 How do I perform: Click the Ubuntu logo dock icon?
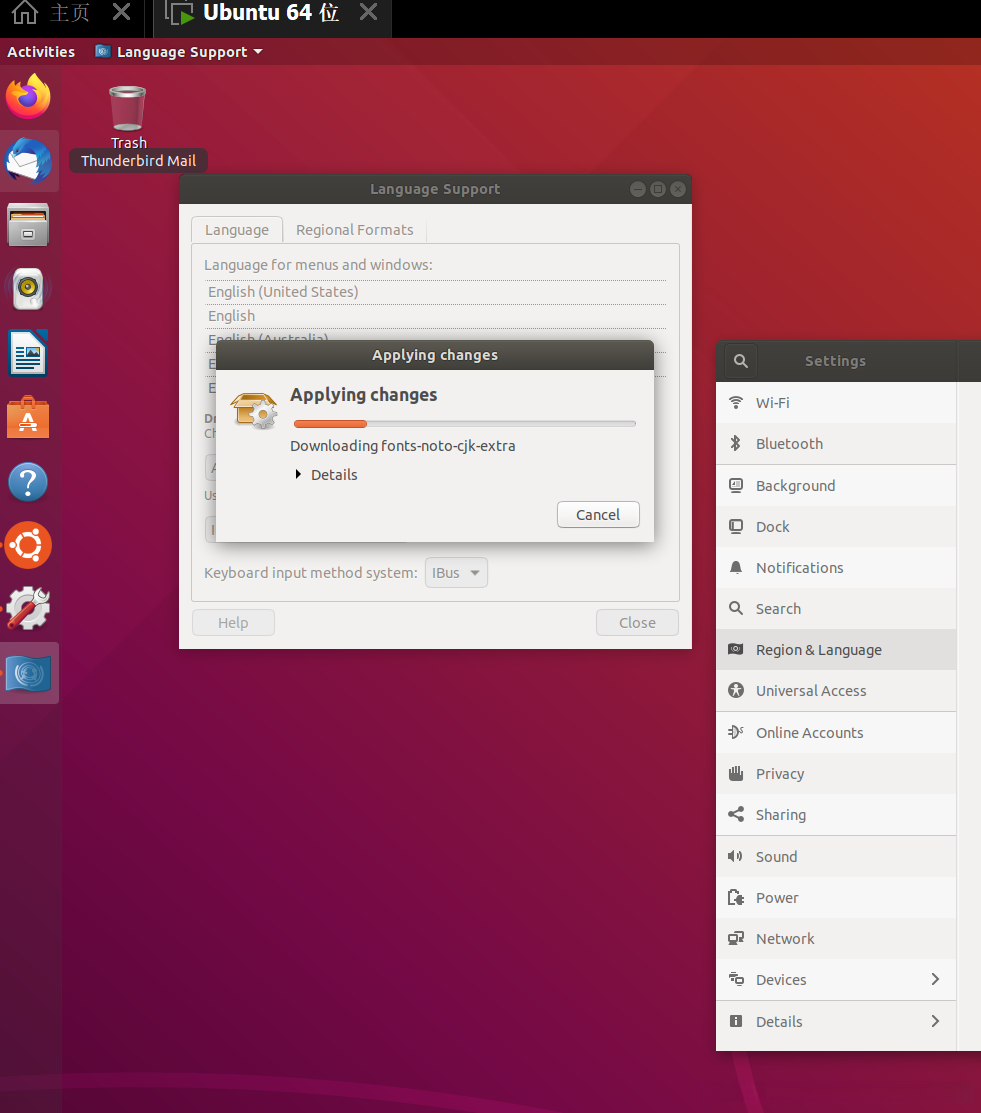tap(28, 545)
